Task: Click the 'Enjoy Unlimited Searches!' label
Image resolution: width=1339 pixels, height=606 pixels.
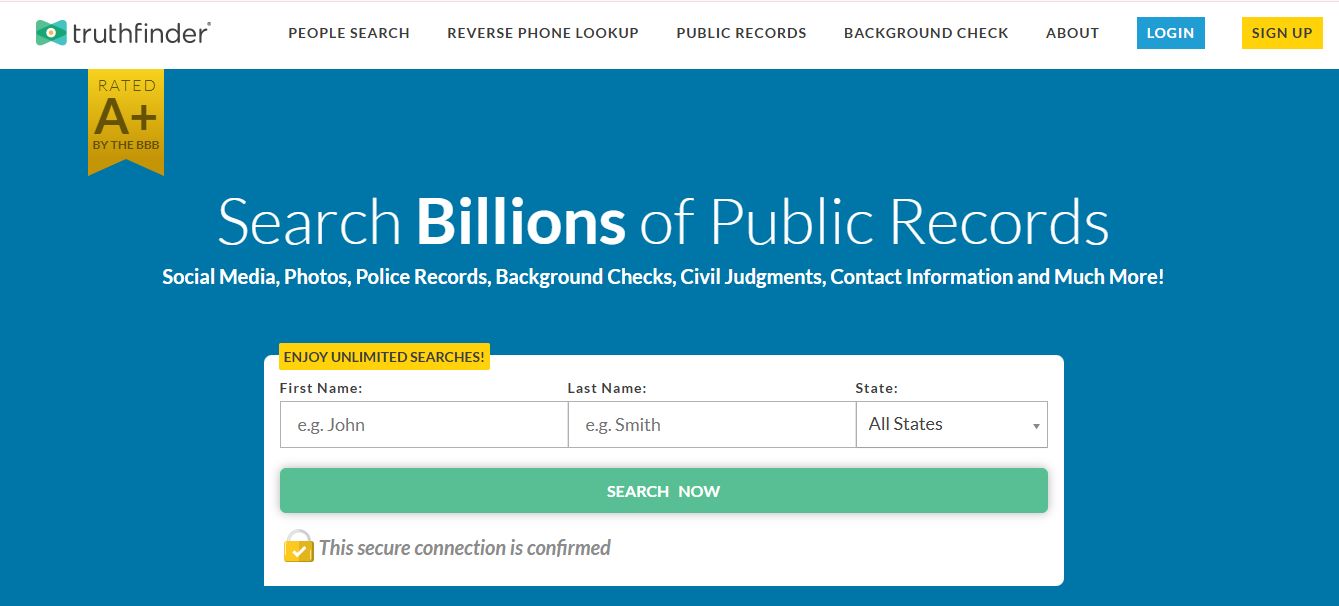Action: 384,357
